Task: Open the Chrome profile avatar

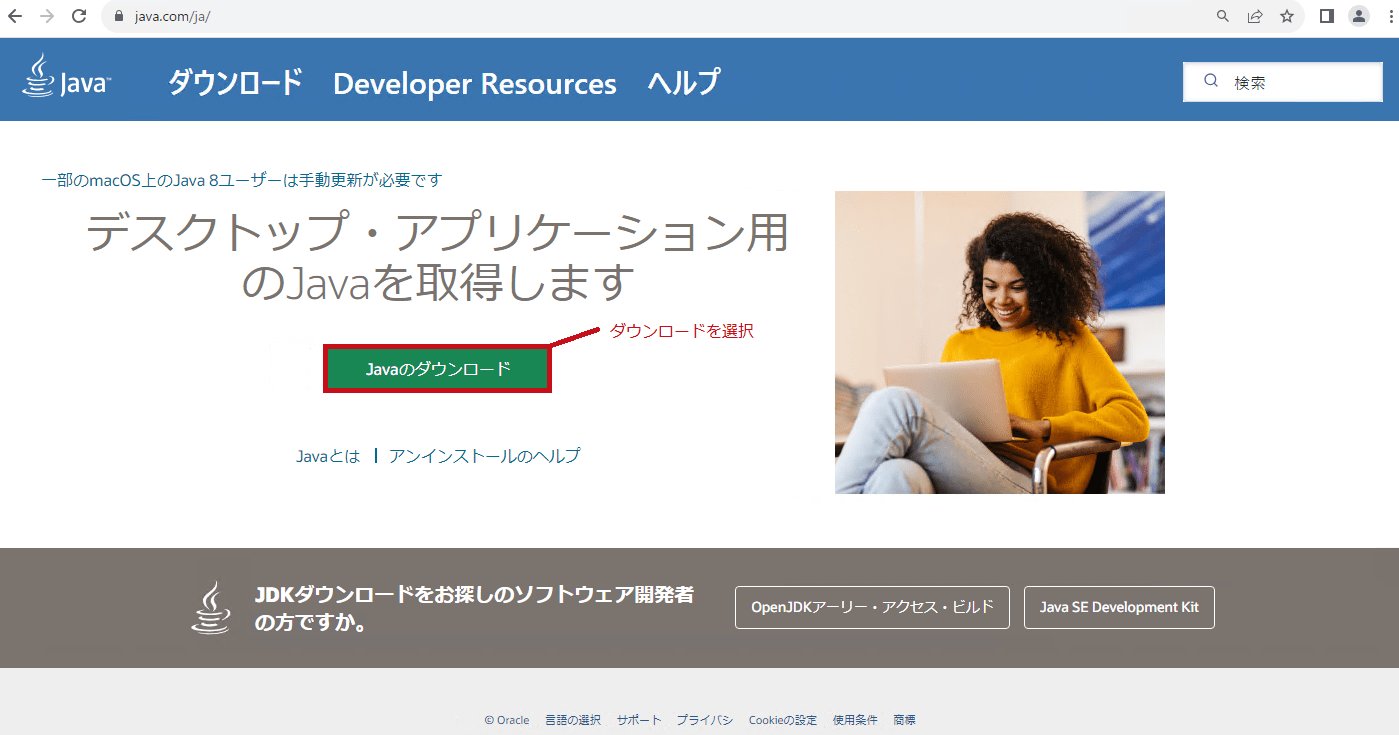Action: click(x=1358, y=16)
